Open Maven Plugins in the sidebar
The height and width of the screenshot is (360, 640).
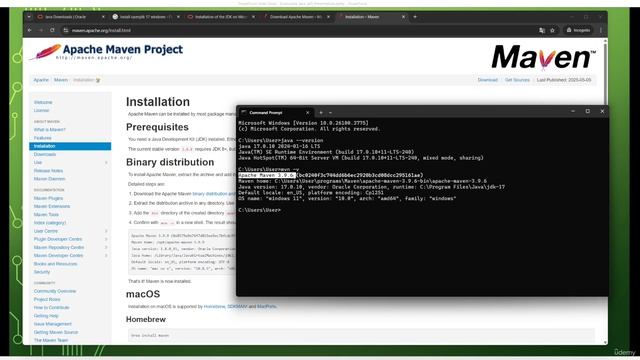coord(48,198)
